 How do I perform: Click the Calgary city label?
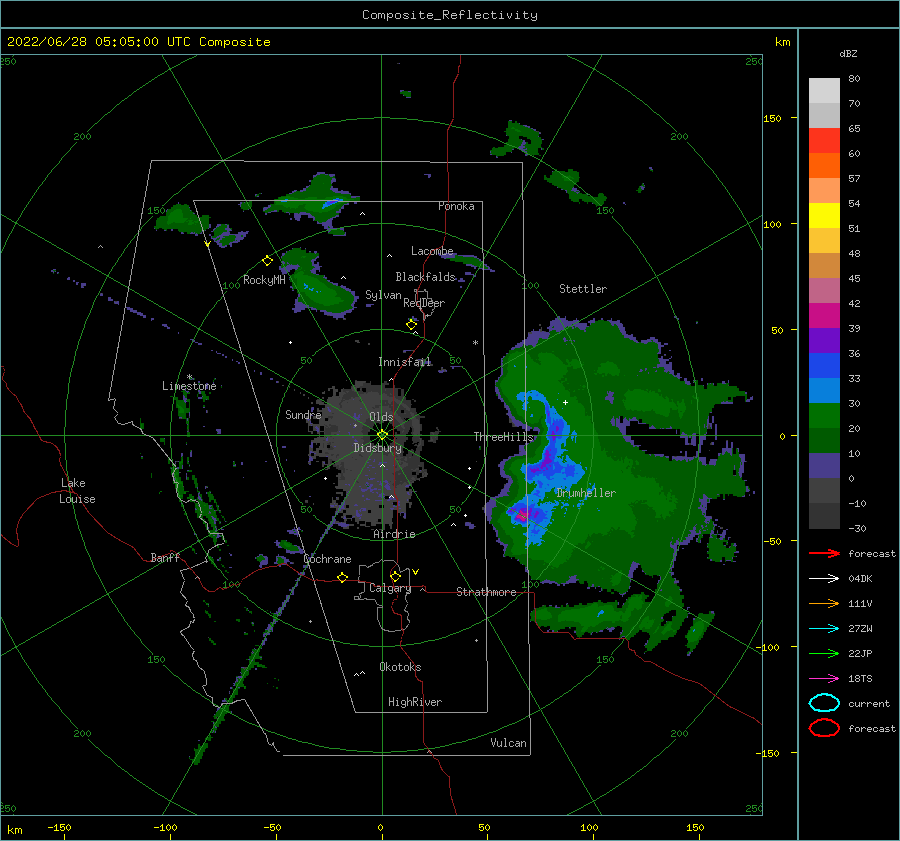coord(390,588)
